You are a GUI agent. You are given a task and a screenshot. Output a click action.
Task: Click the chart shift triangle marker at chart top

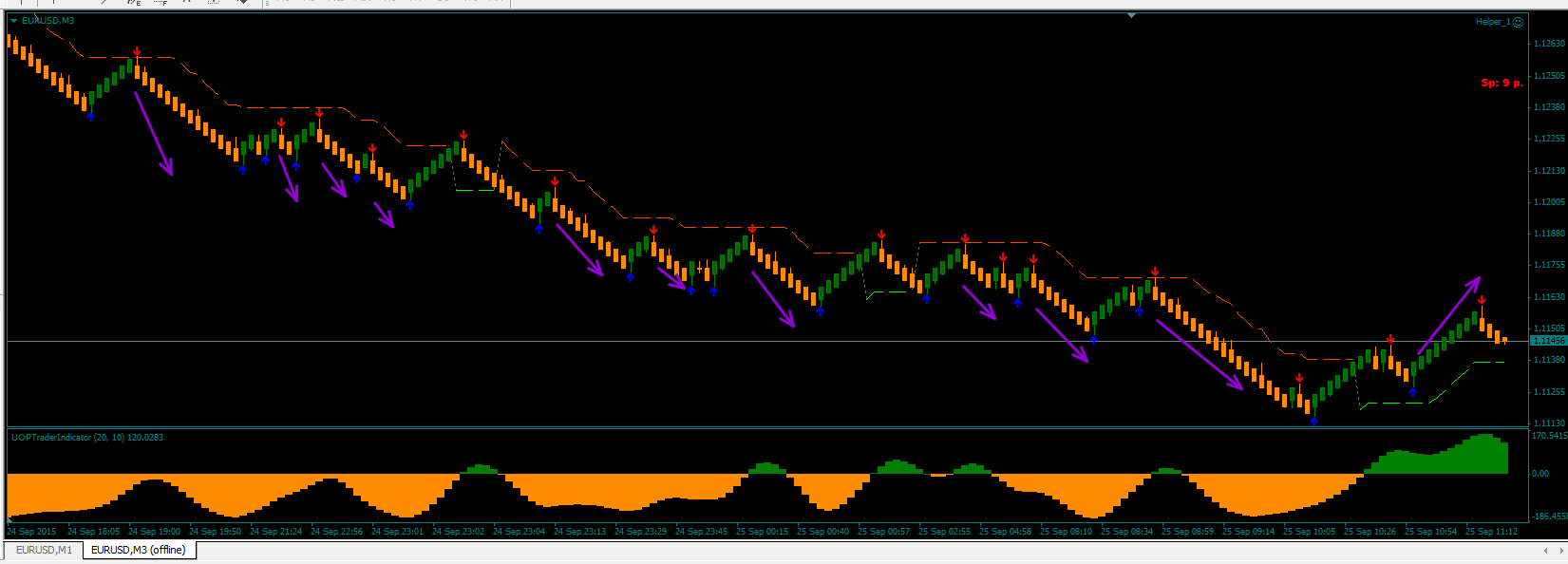coord(1131,16)
